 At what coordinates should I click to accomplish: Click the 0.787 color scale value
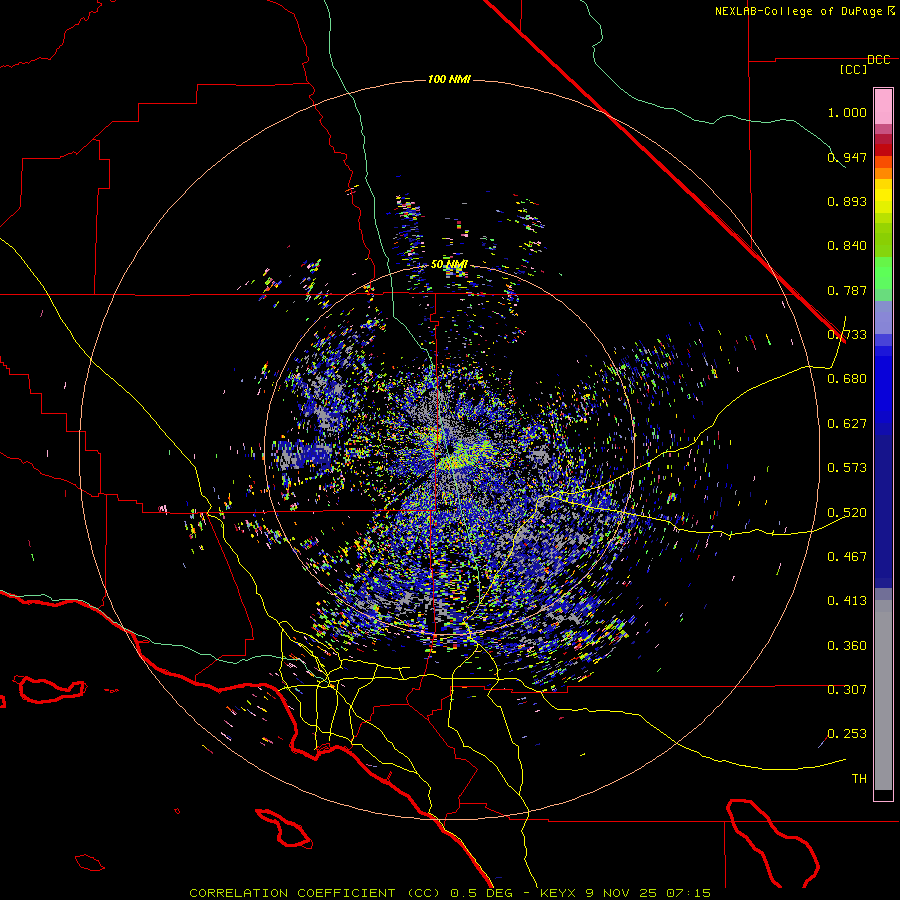(847, 290)
